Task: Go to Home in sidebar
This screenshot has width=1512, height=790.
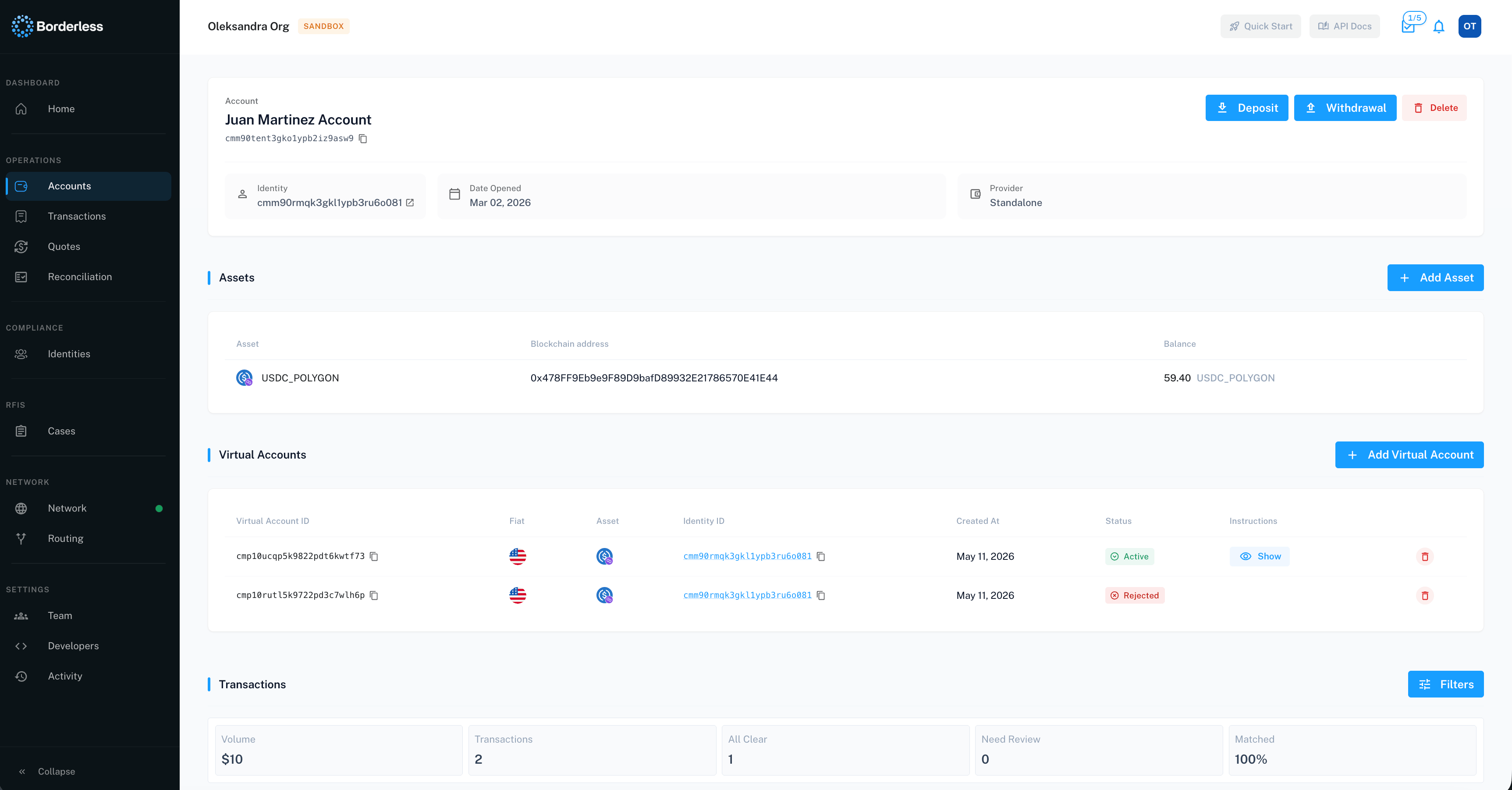Action: [89, 109]
